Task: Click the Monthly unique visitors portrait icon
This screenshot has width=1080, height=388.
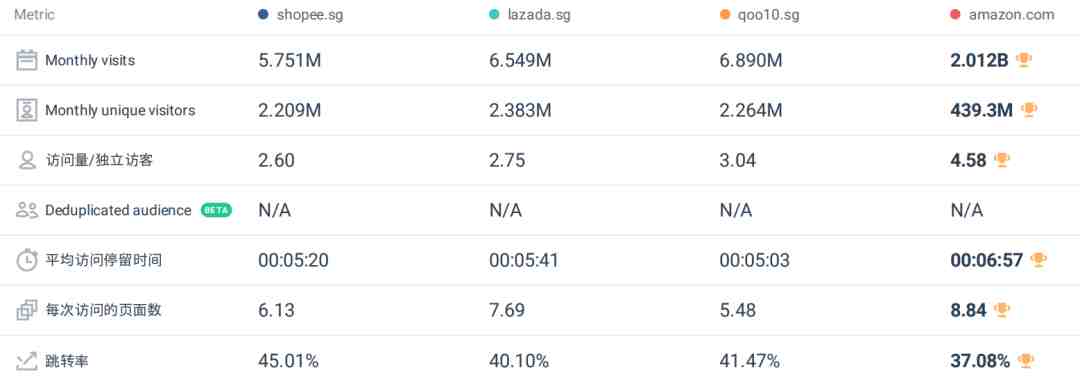Action: pyautogui.click(x=27, y=110)
